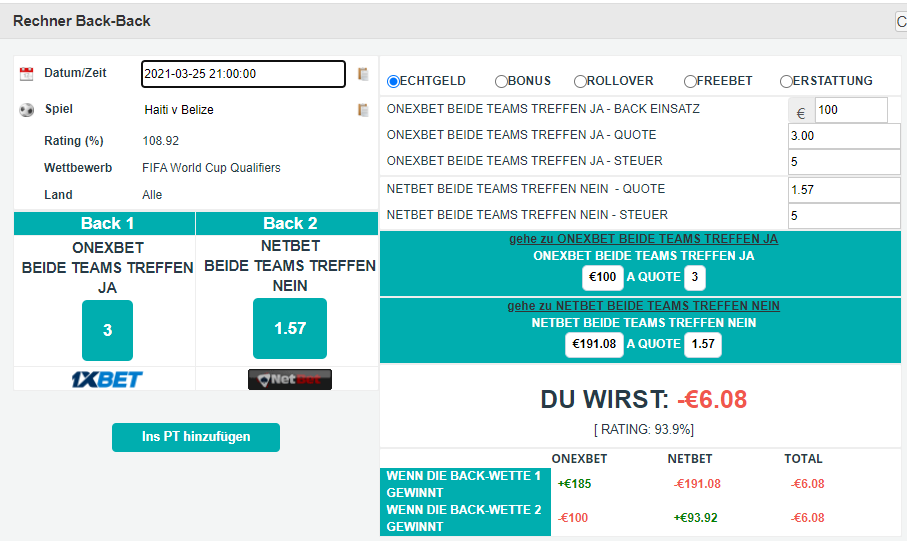Edit NETBET Steuer field

pos(844,216)
